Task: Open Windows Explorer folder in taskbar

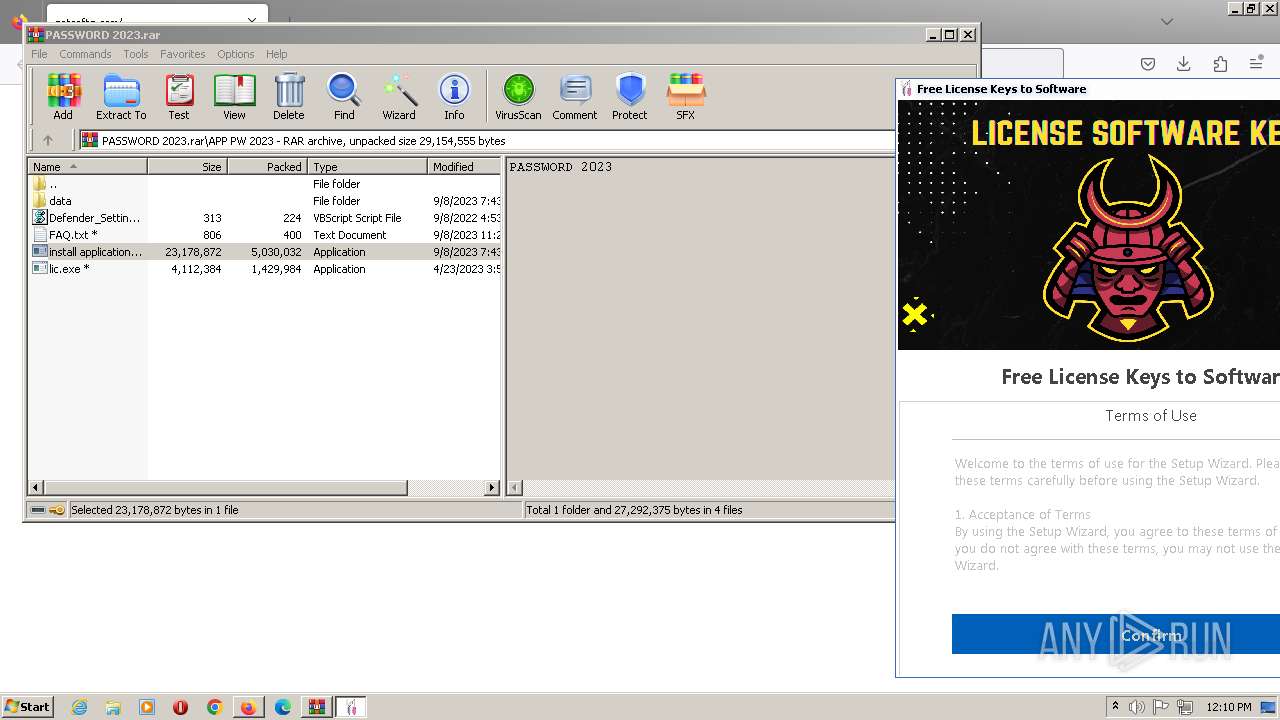Action: click(113, 707)
